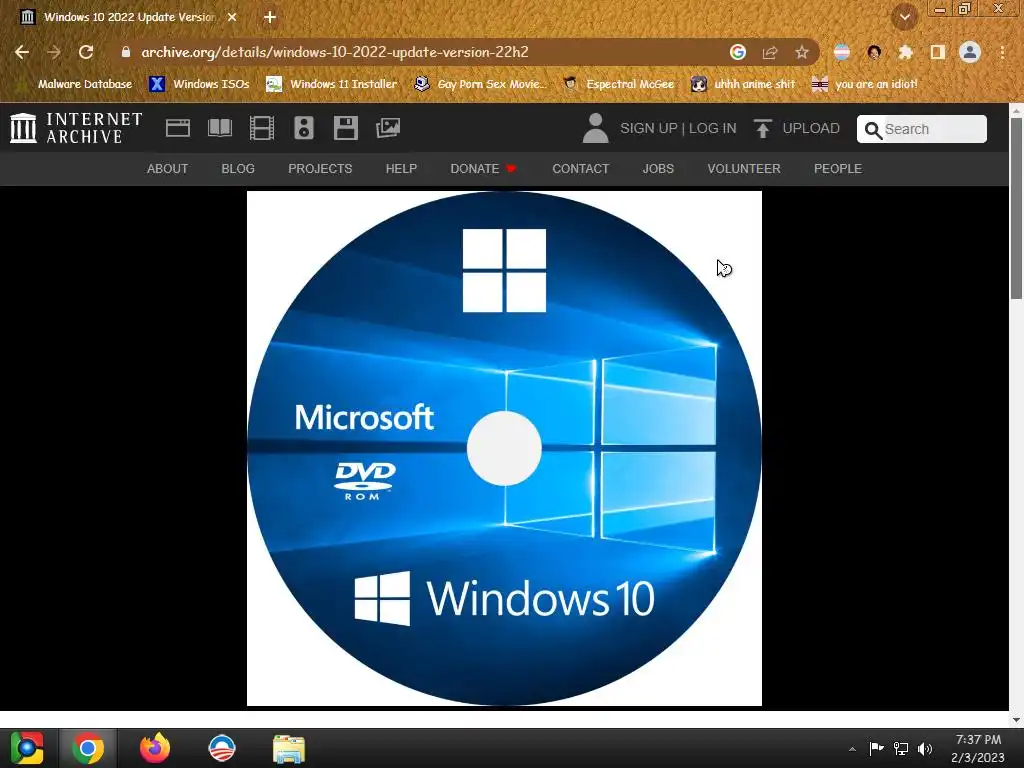Click the browser forward arrow
This screenshot has height=768, width=1024.
[x=54, y=52]
